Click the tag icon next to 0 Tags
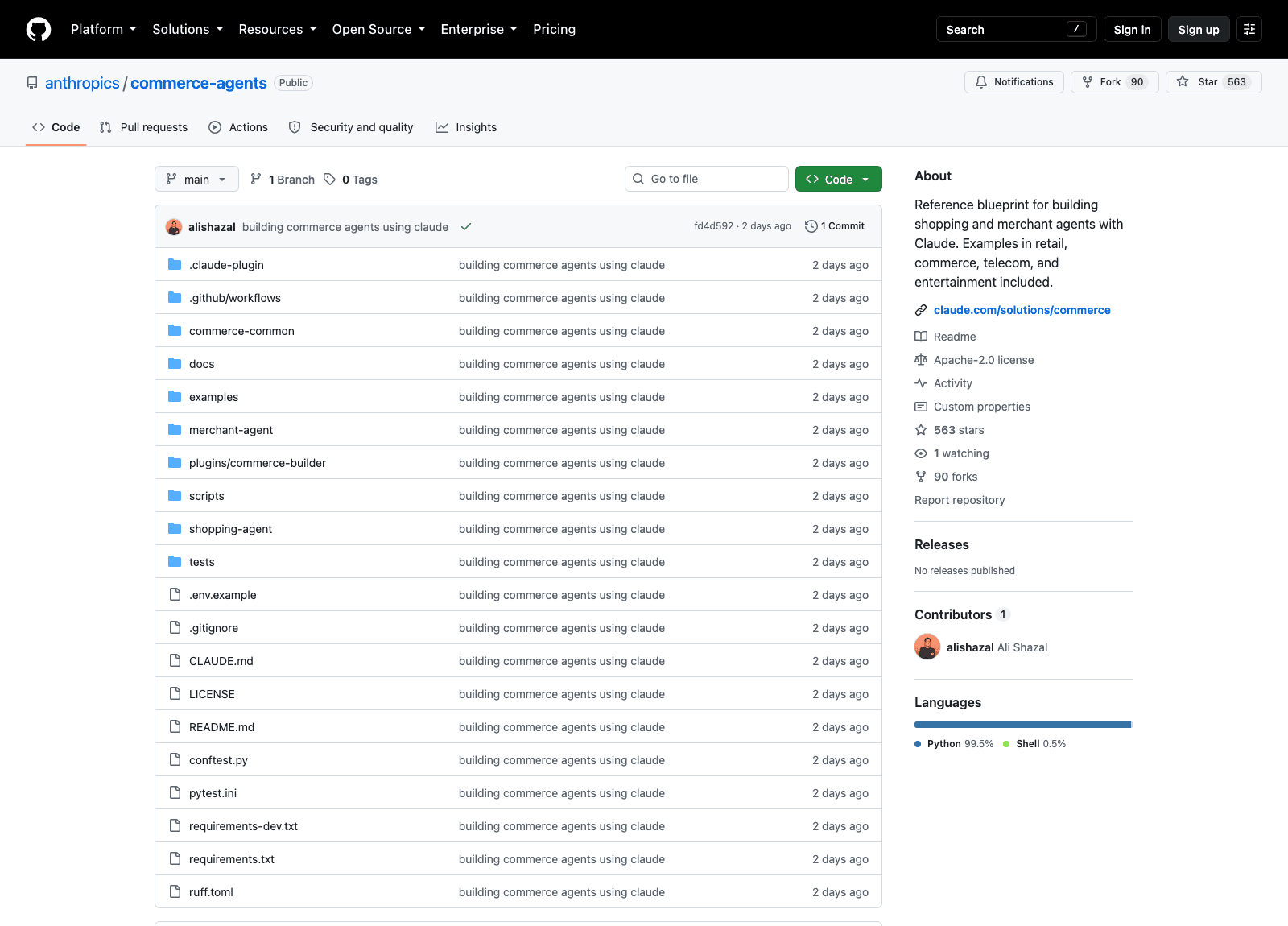 (329, 179)
